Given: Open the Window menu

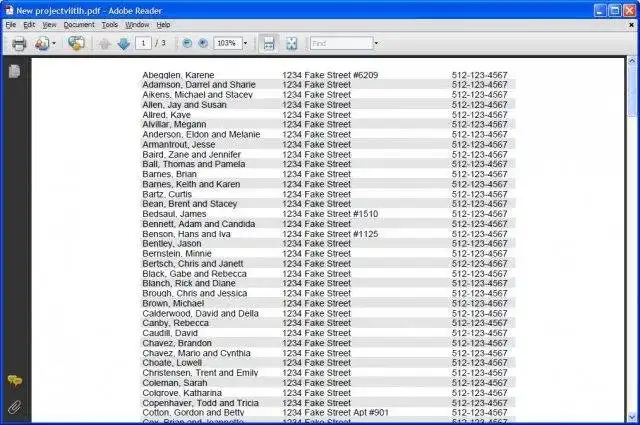Looking at the screenshot, I should pyautogui.click(x=137, y=25).
